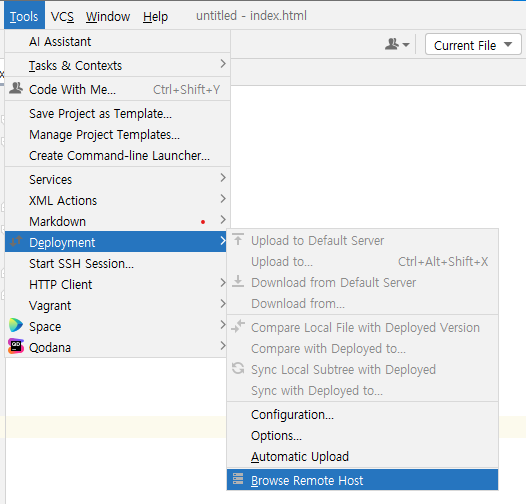Open deployment Options...
The image size is (526, 504).
(x=362, y=436)
